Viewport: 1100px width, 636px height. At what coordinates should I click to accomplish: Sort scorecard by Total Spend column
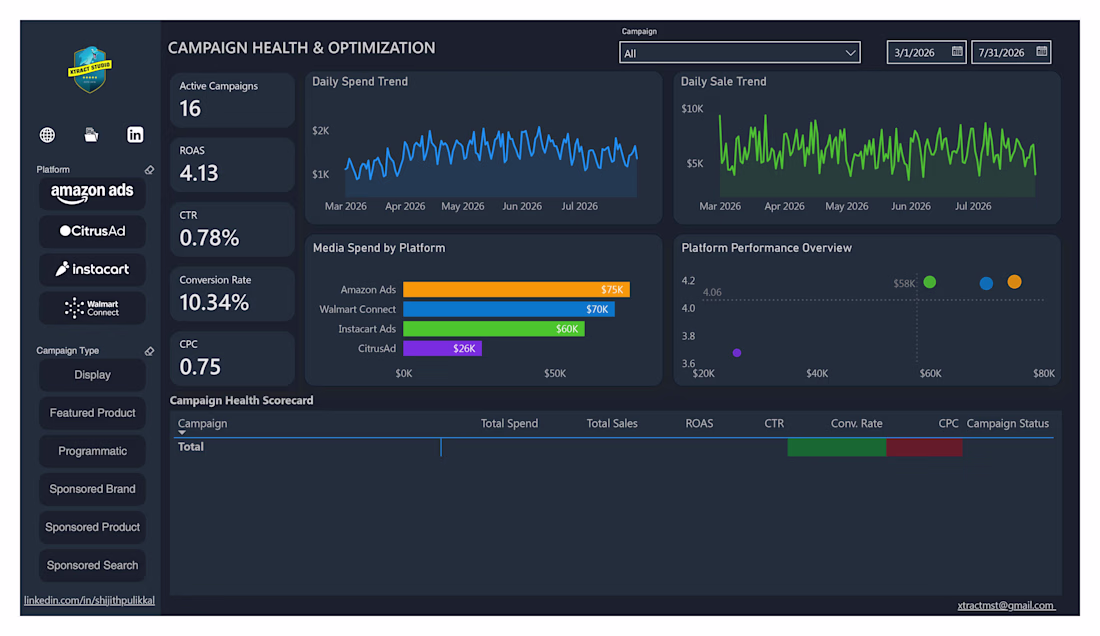(509, 424)
